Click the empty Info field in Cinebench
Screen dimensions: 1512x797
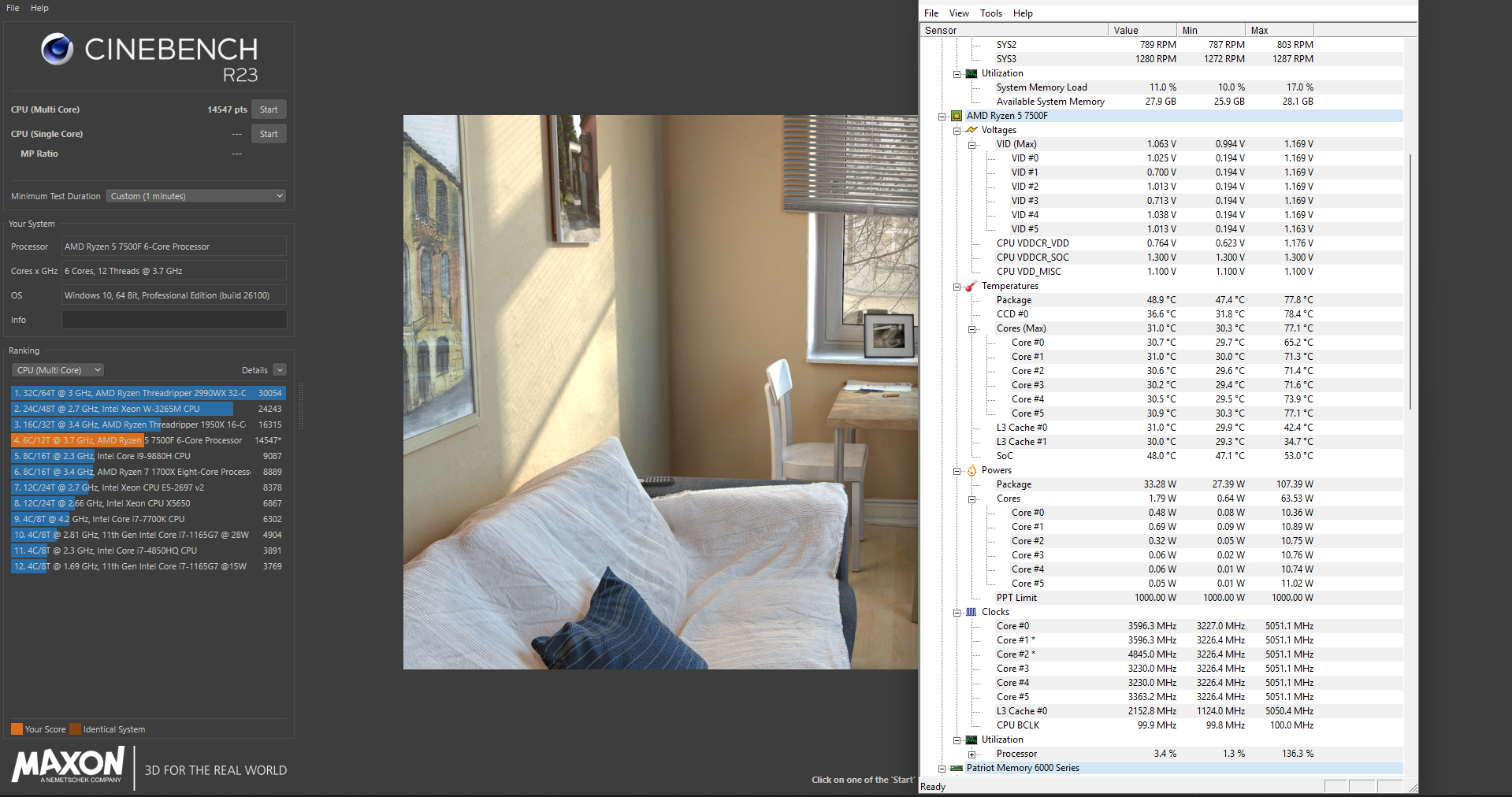click(174, 320)
